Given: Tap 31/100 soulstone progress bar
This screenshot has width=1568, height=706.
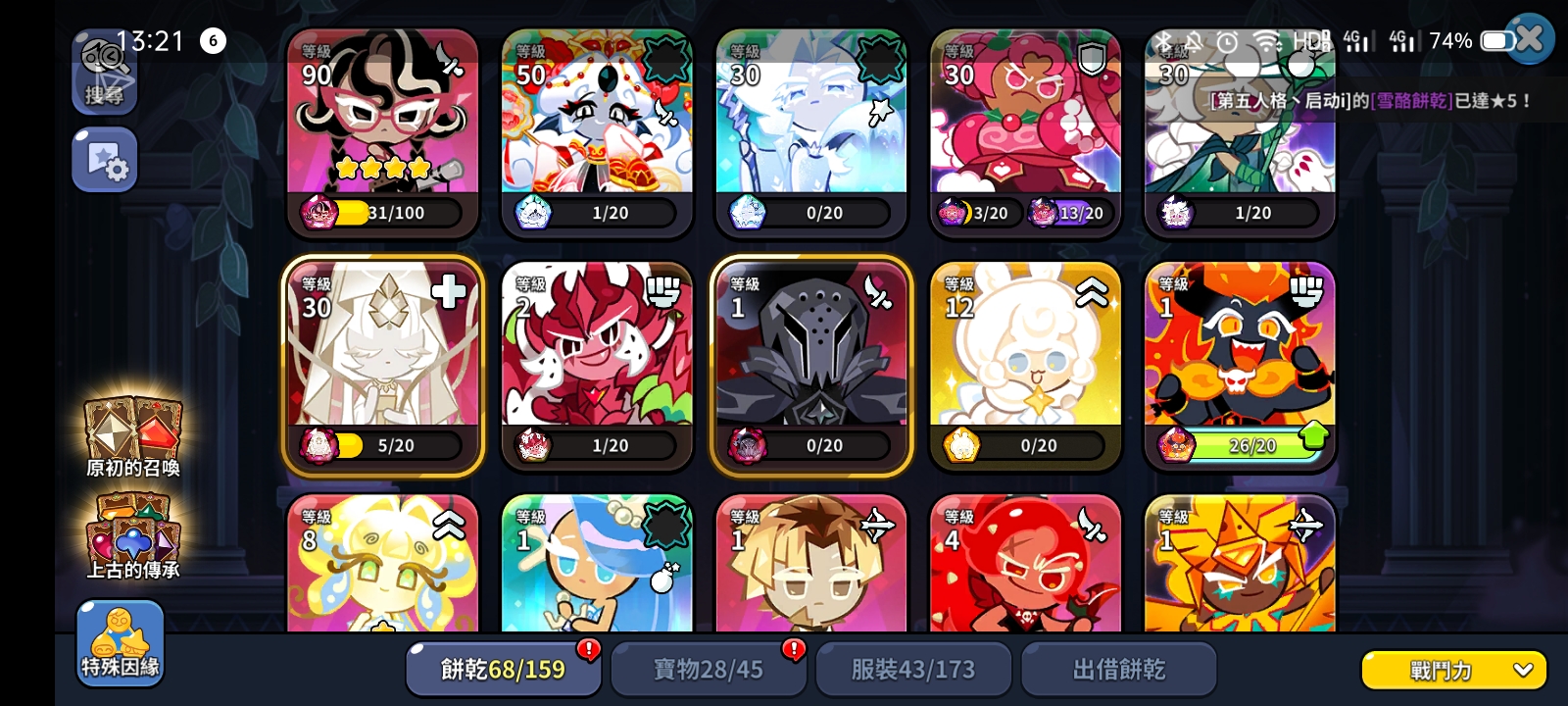Looking at the screenshot, I should 382,213.
